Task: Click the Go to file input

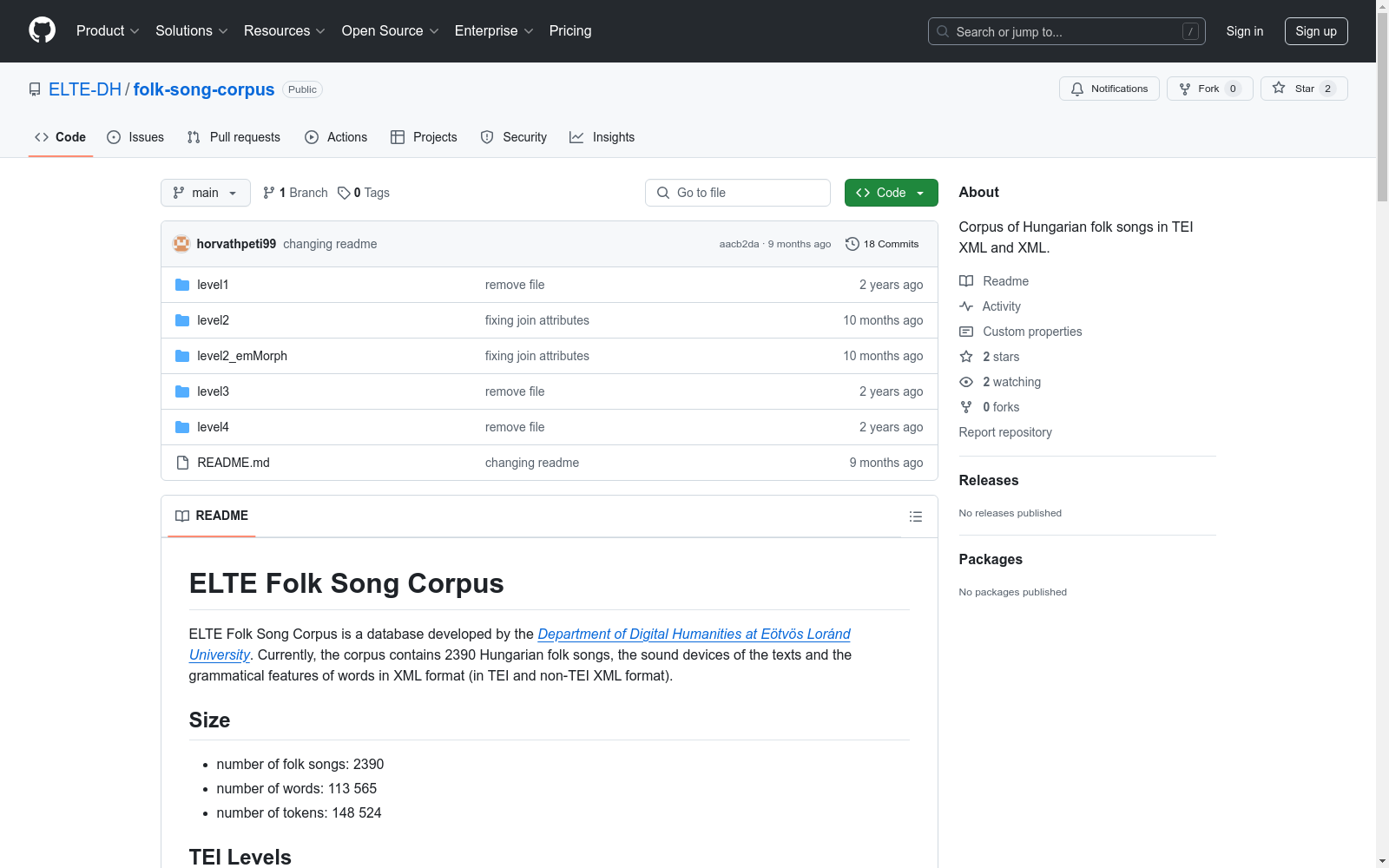Action: point(738,193)
